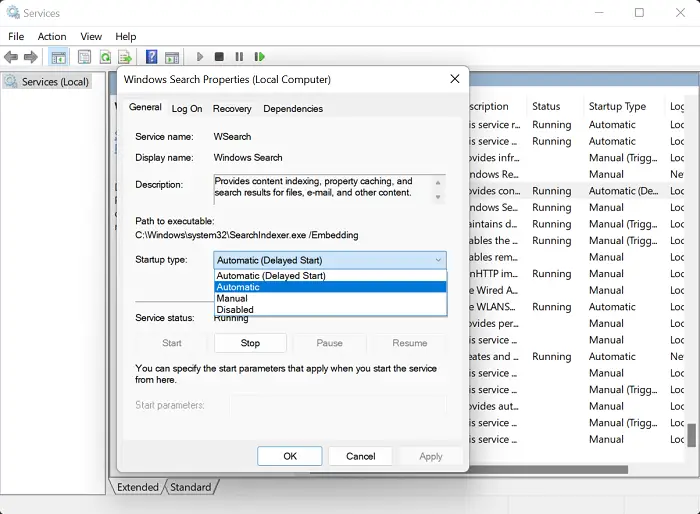Select the row with description 'e Wired A...'
700x514 pixels.
[x=576, y=290]
